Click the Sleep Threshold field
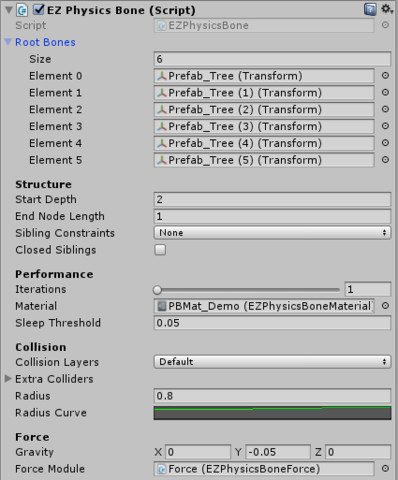 pos(272,323)
